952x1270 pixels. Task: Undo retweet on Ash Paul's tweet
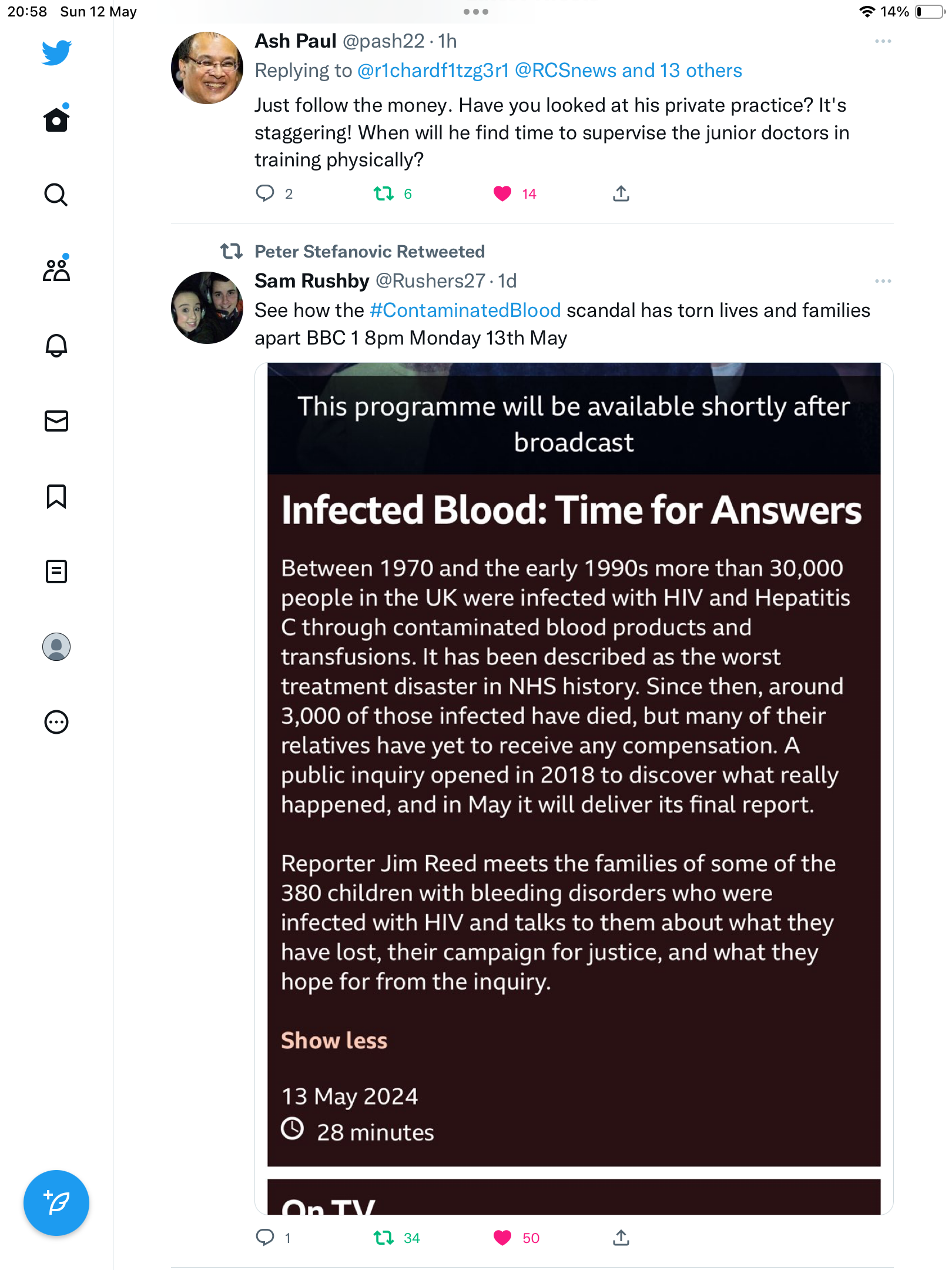pos(384,193)
